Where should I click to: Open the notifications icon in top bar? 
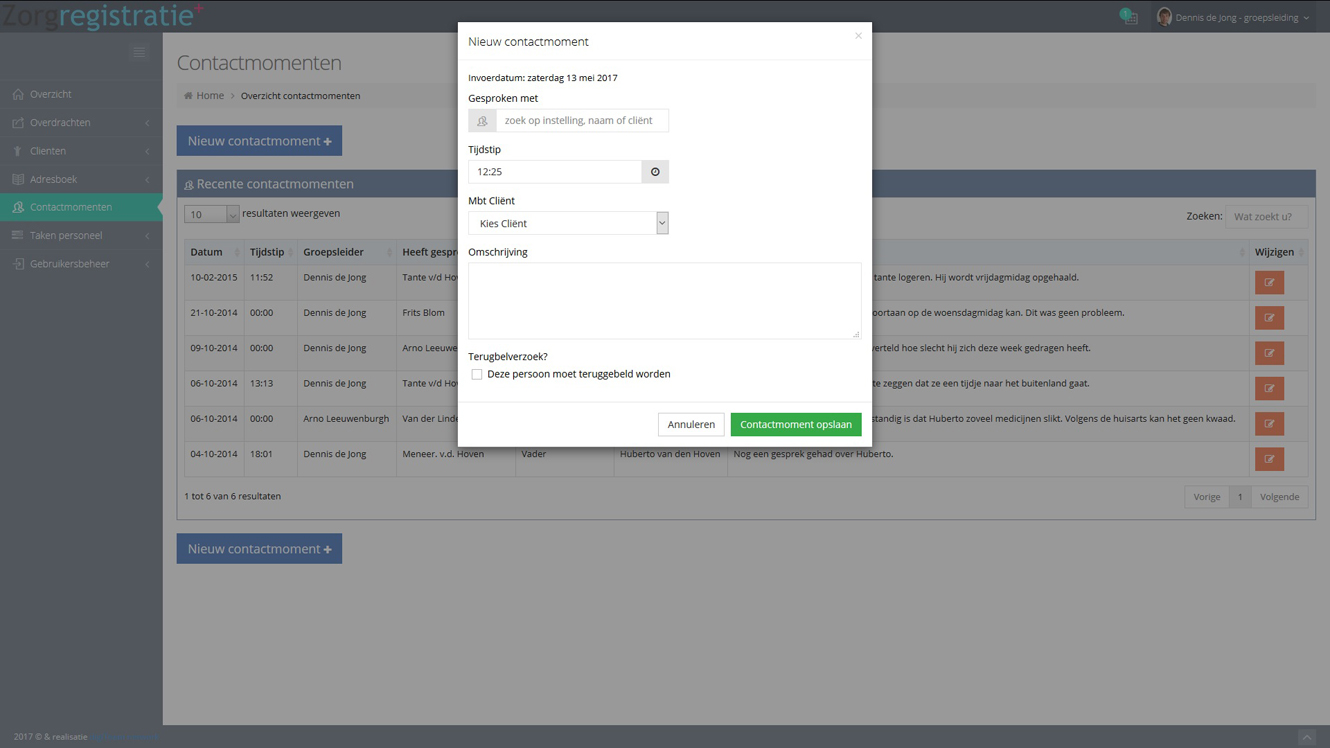(1129, 17)
